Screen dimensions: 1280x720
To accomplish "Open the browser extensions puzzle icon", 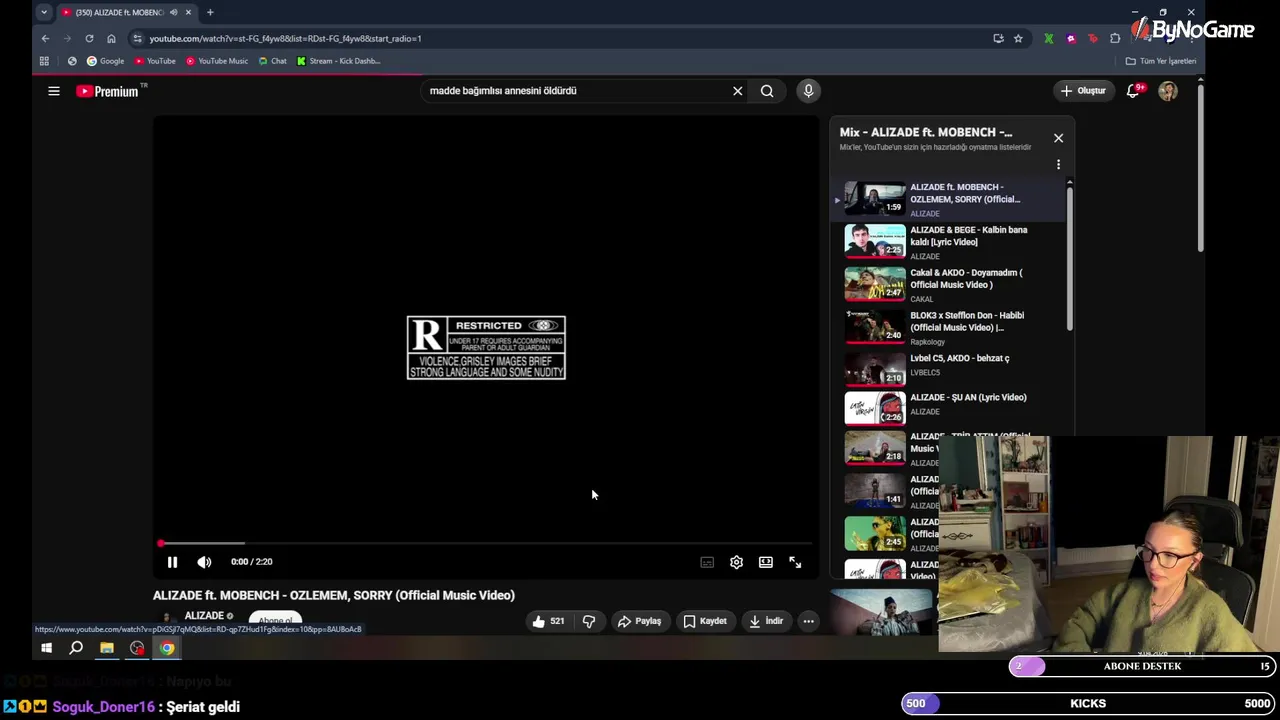I will [x=1115, y=38].
